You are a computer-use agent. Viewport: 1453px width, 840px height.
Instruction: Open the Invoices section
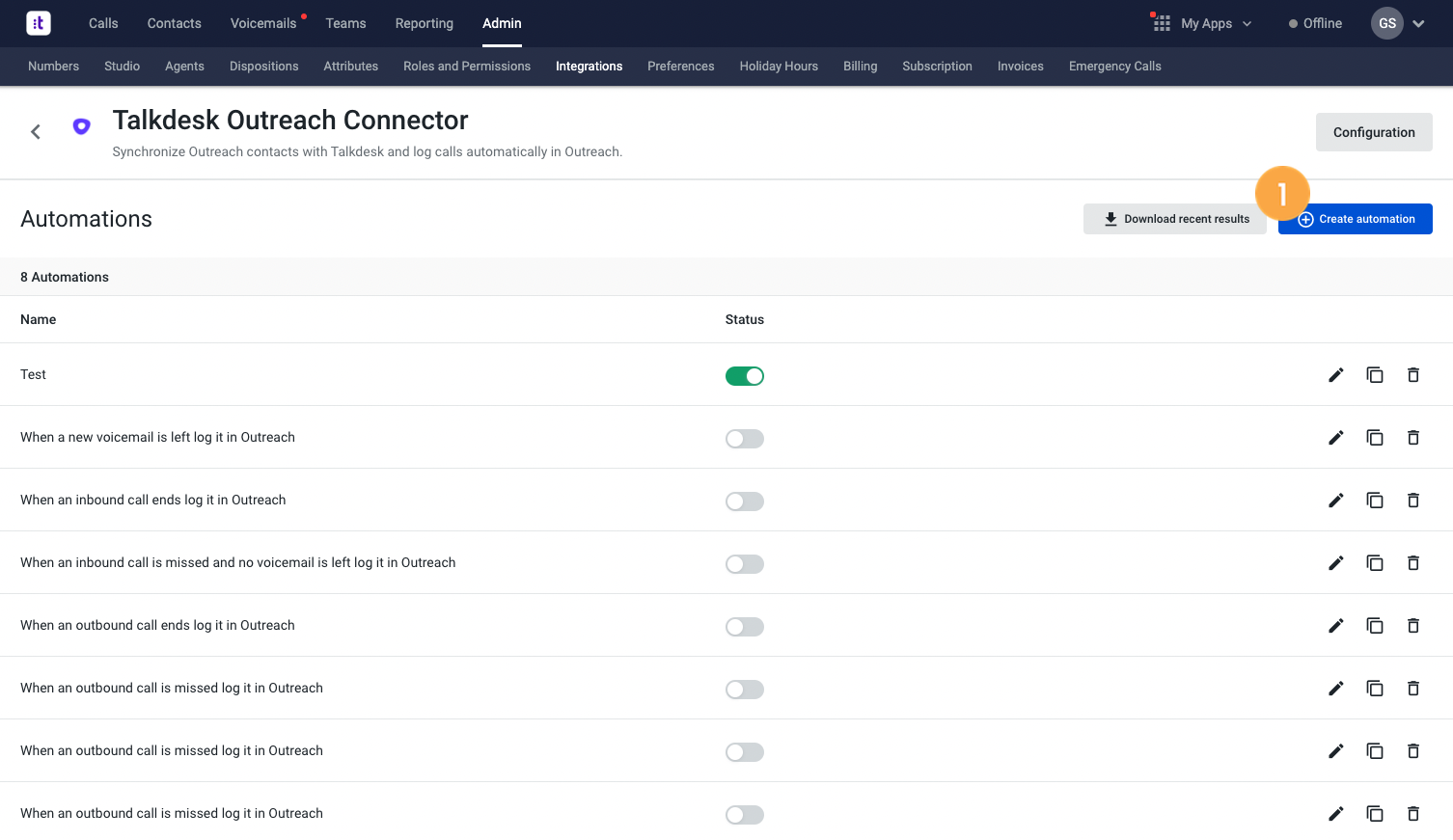(x=1021, y=67)
